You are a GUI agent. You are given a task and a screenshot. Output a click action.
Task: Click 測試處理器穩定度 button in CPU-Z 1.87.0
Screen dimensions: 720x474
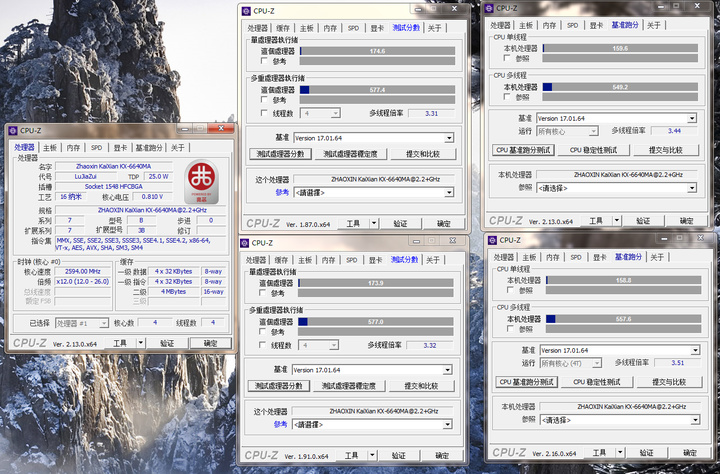click(350, 154)
